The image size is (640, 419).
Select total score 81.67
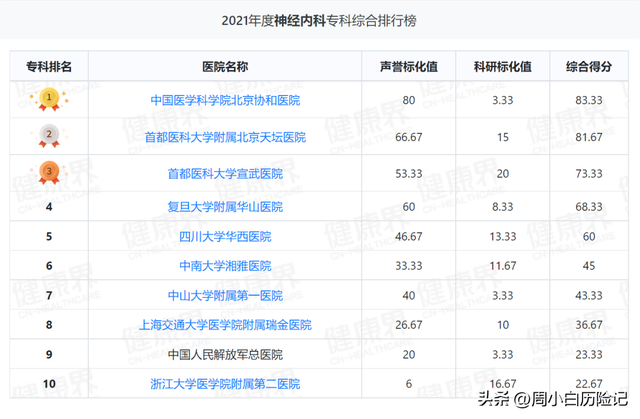(x=589, y=137)
